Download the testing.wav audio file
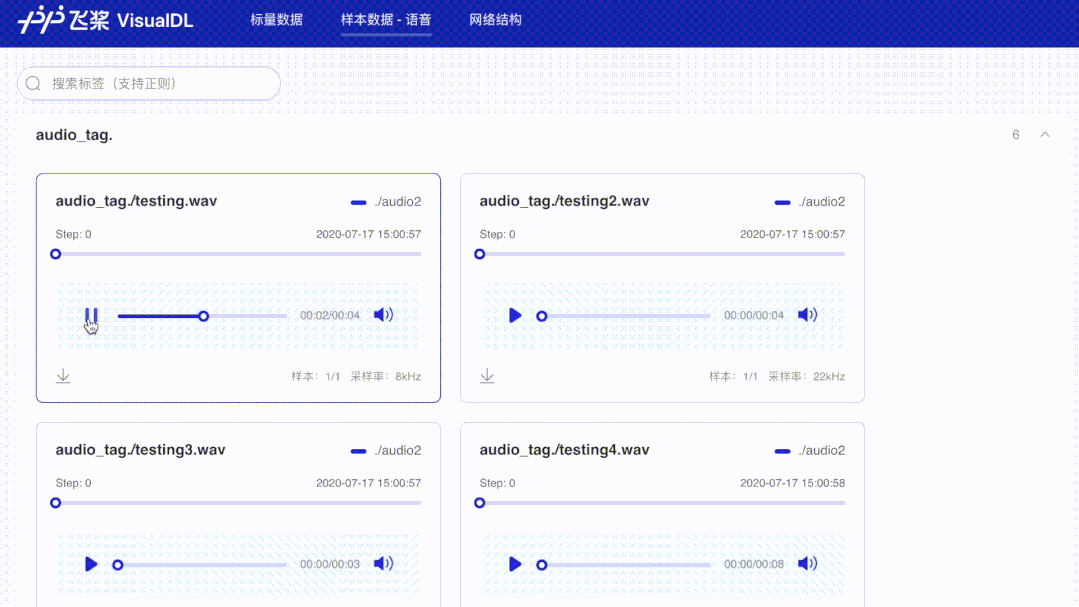Image resolution: width=1079 pixels, height=607 pixels. [63, 375]
